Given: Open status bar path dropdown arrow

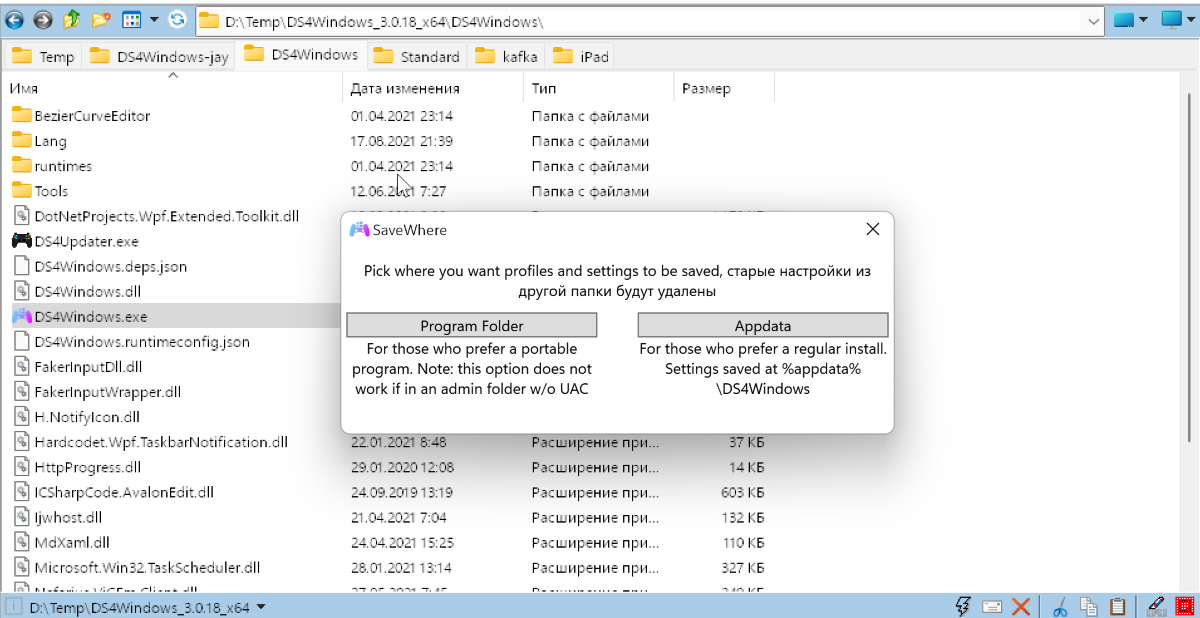Looking at the screenshot, I should tap(261, 607).
